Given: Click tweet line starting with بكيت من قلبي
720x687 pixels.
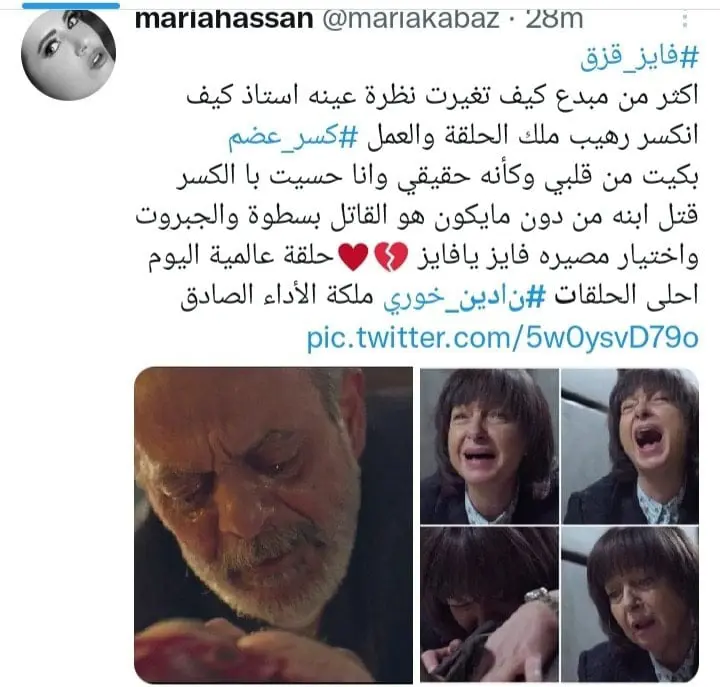Looking at the screenshot, I should (437, 178).
